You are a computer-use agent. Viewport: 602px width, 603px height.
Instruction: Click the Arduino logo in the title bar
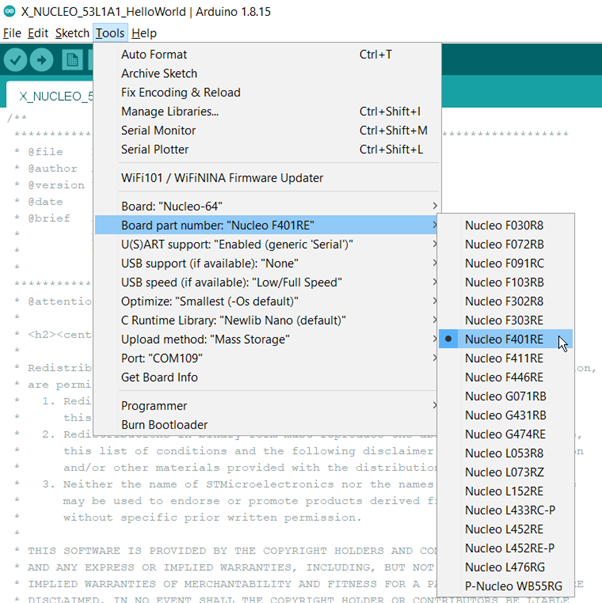point(9,11)
